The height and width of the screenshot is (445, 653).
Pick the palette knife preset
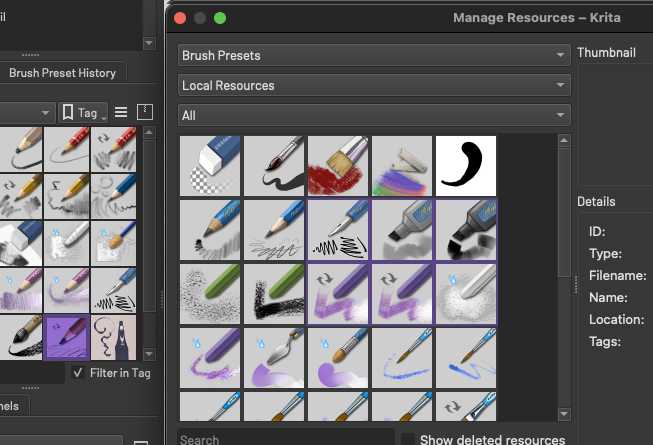tap(274, 358)
